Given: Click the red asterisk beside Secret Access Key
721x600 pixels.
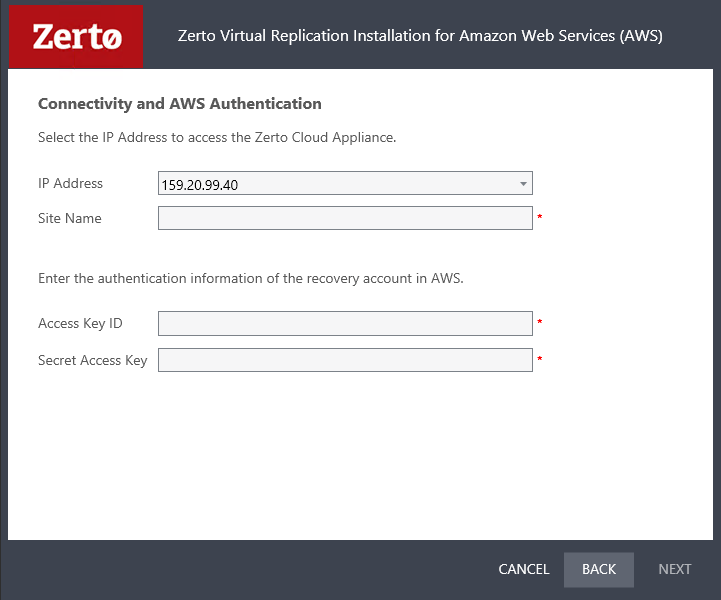Looking at the screenshot, I should click(540, 358).
